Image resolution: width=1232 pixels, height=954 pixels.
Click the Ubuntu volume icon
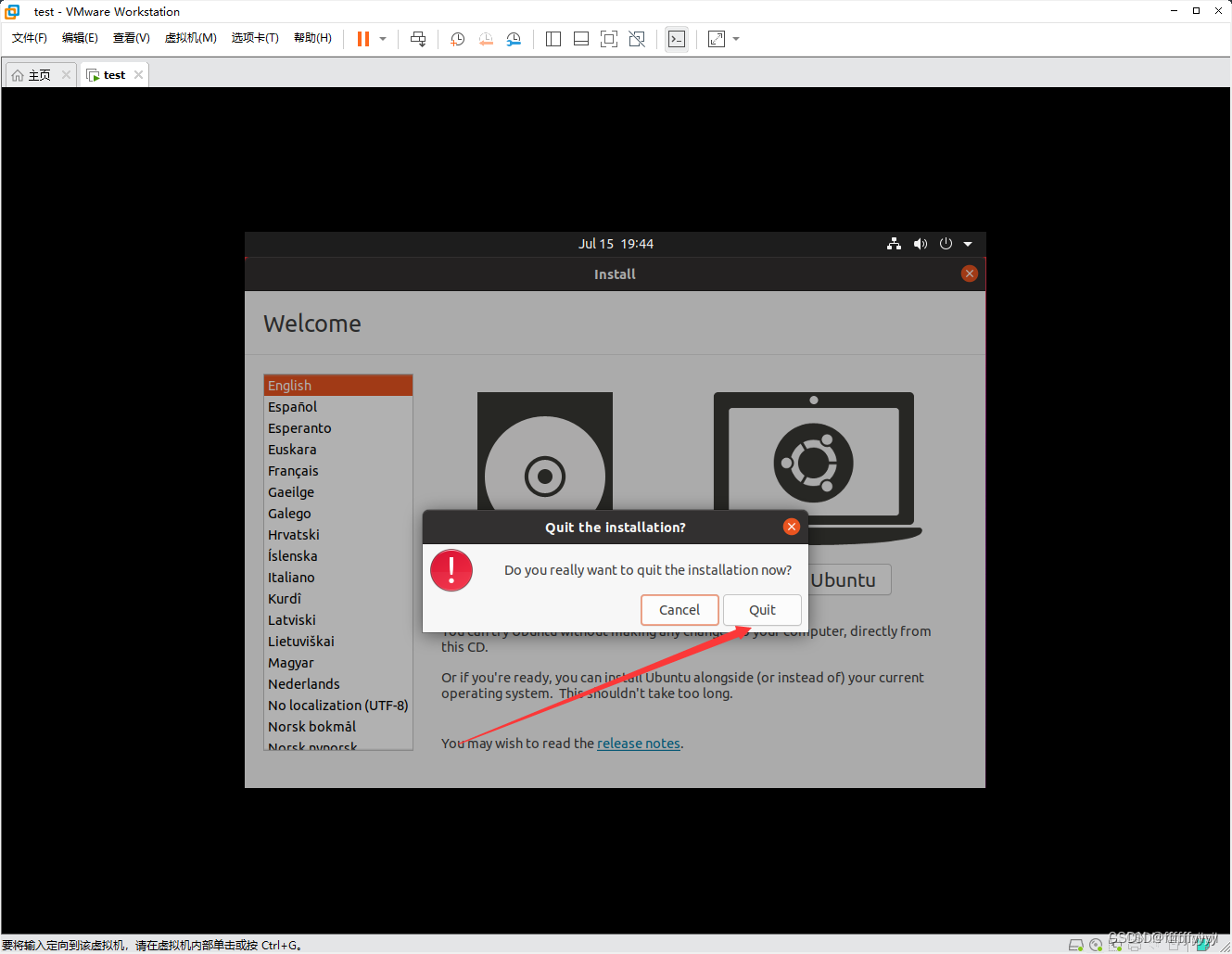920,244
